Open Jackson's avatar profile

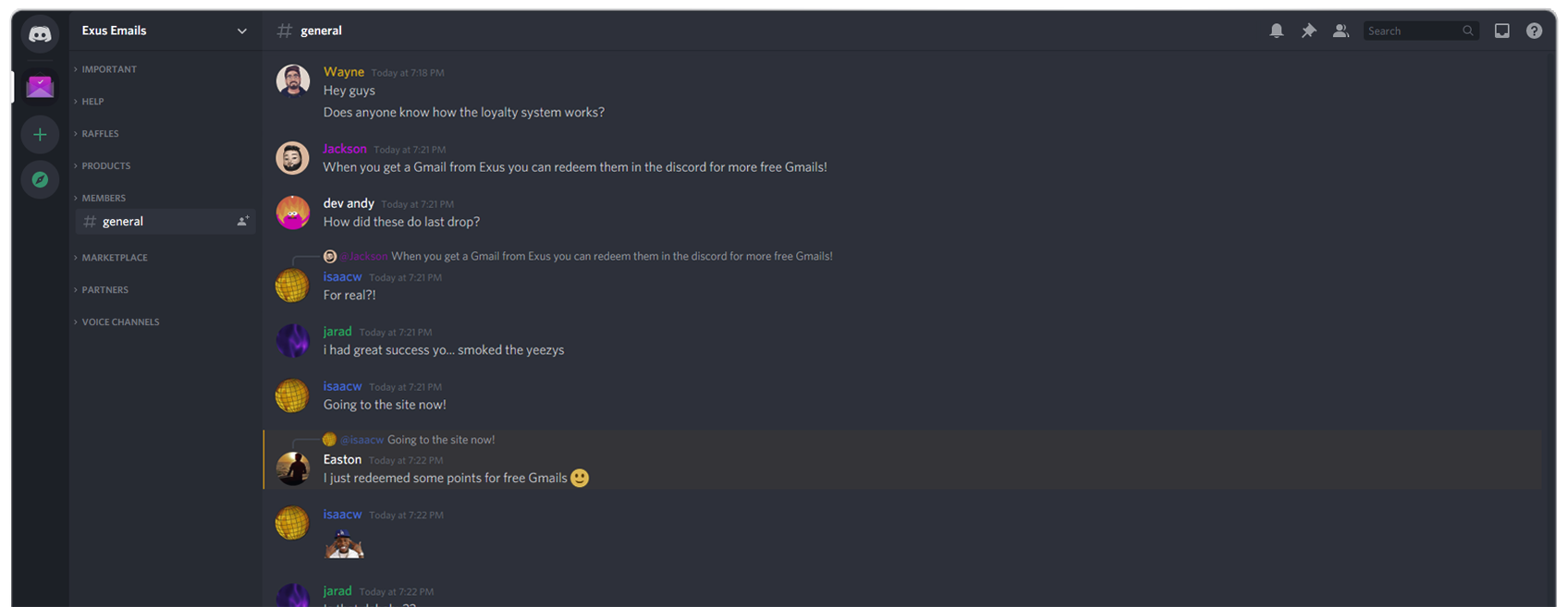[292, 158]
